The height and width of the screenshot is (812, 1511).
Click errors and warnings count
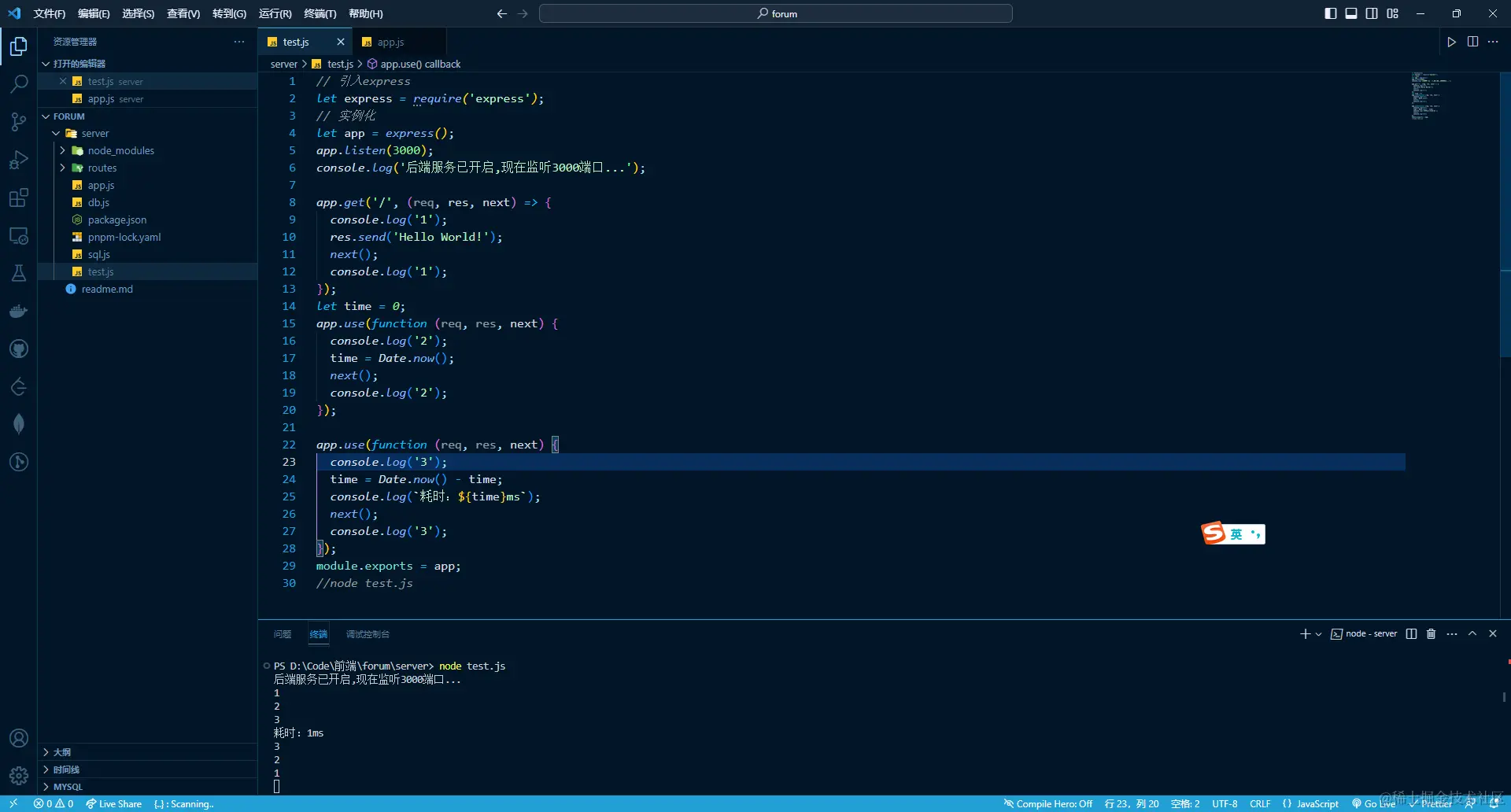point(54,803)
